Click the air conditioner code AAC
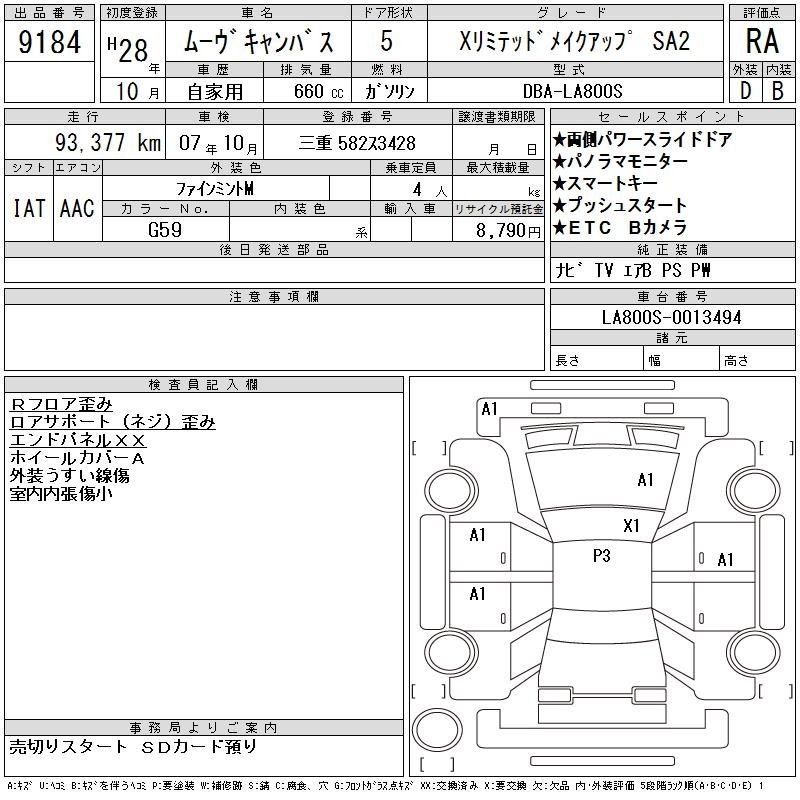The image size is (800, 800). tap(77, 209)
